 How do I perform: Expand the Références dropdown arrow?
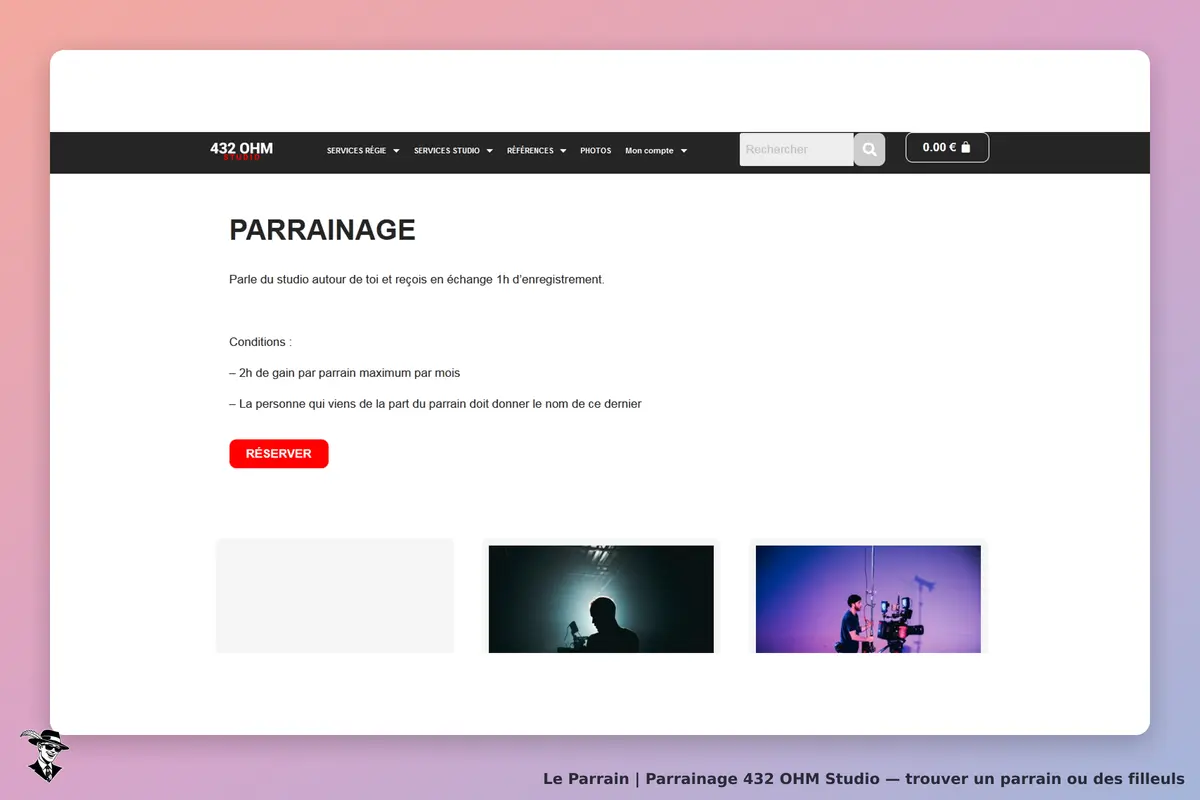tap(563, 151)
